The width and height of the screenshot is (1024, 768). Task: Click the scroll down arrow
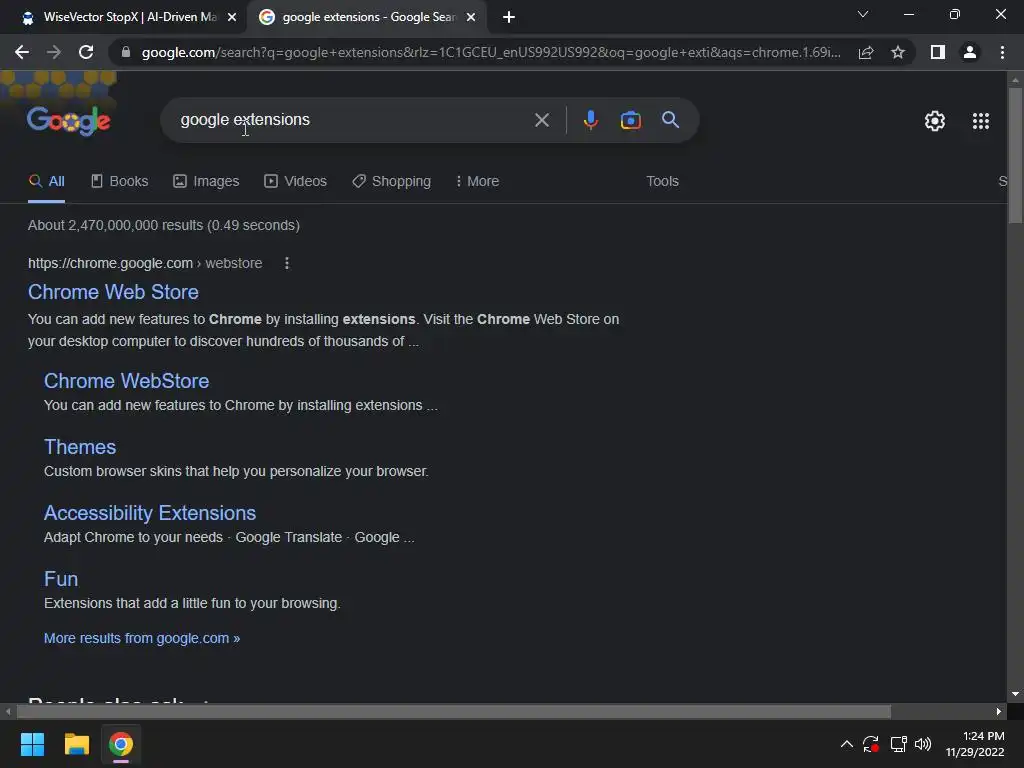[1015, 694]
